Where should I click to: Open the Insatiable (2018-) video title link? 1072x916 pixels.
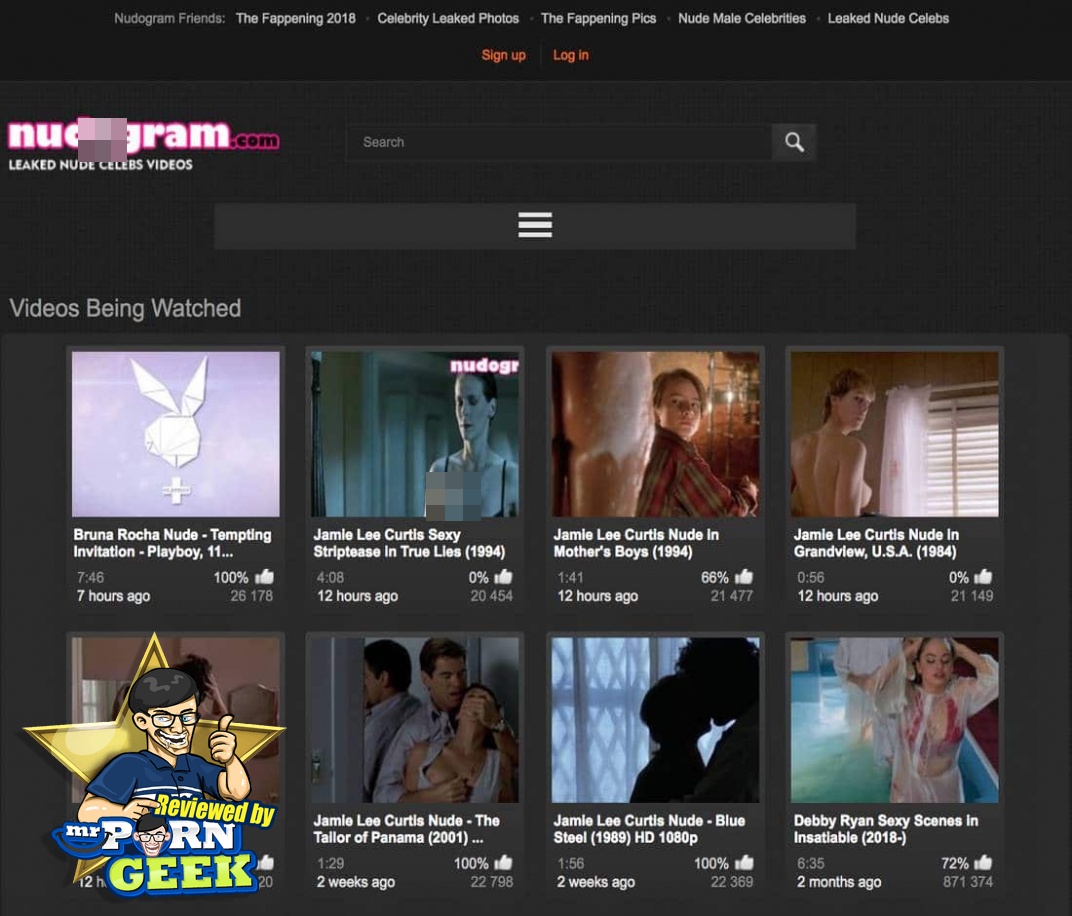coord(885,829)
